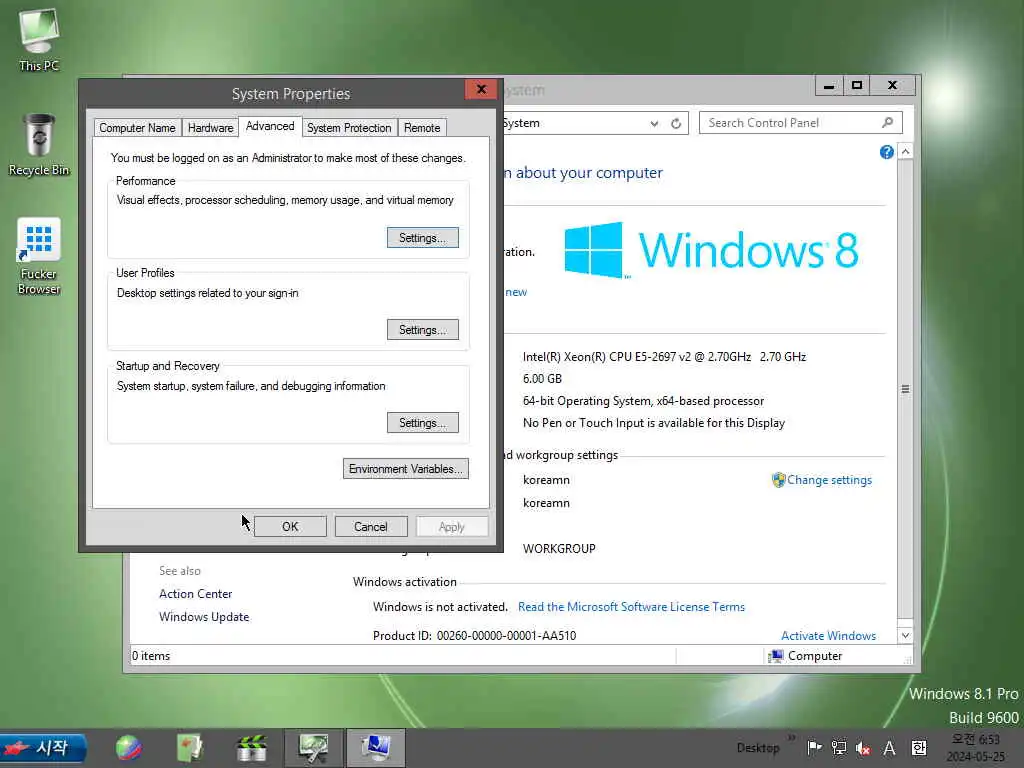Open the network tray icon
1024x768 pixels.
tap(839, 748)
